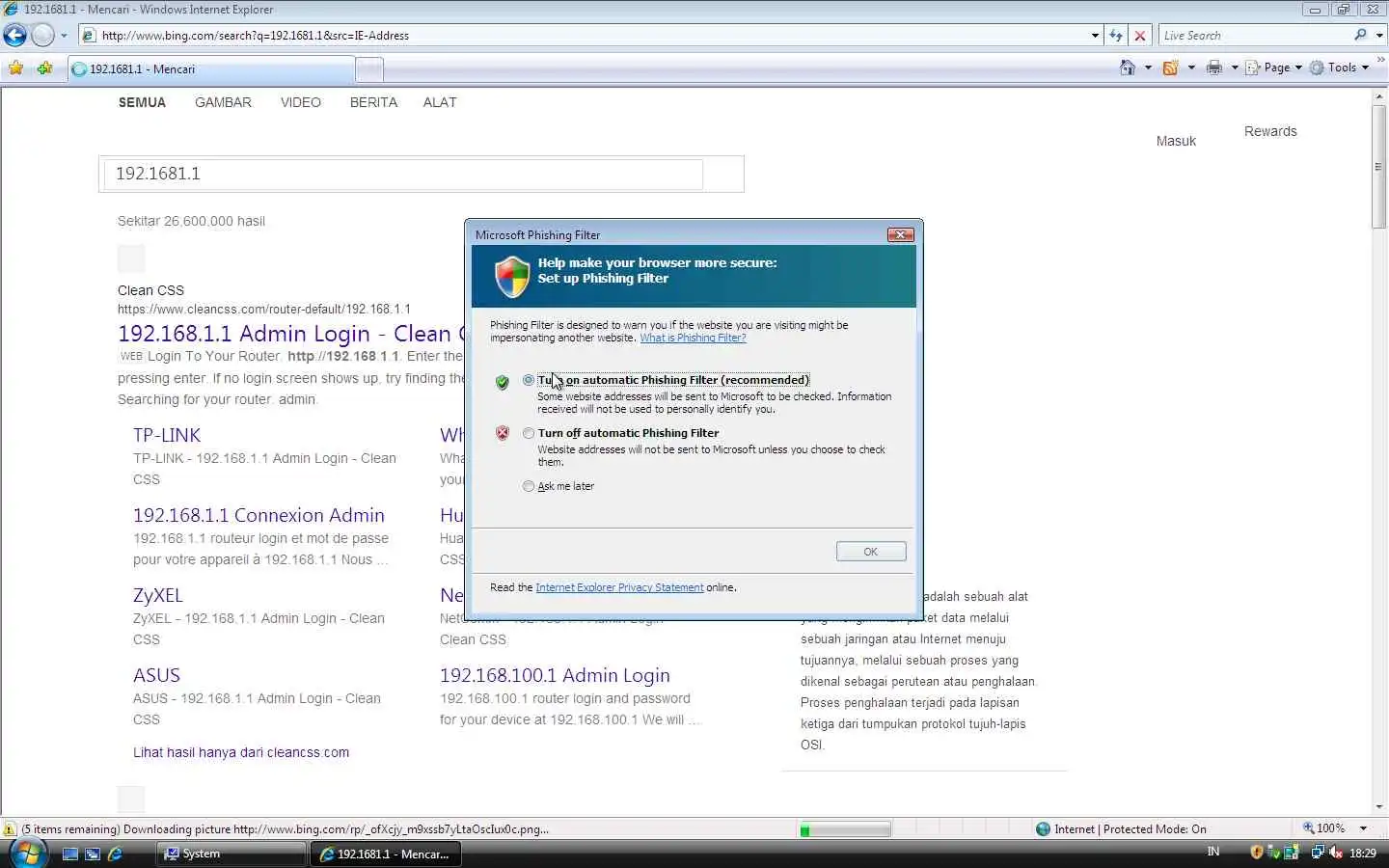Image resolution: width=1389 pixels, height=868 pixels.
Task: Open the Windows Start orb
Action: coord(27,854)
